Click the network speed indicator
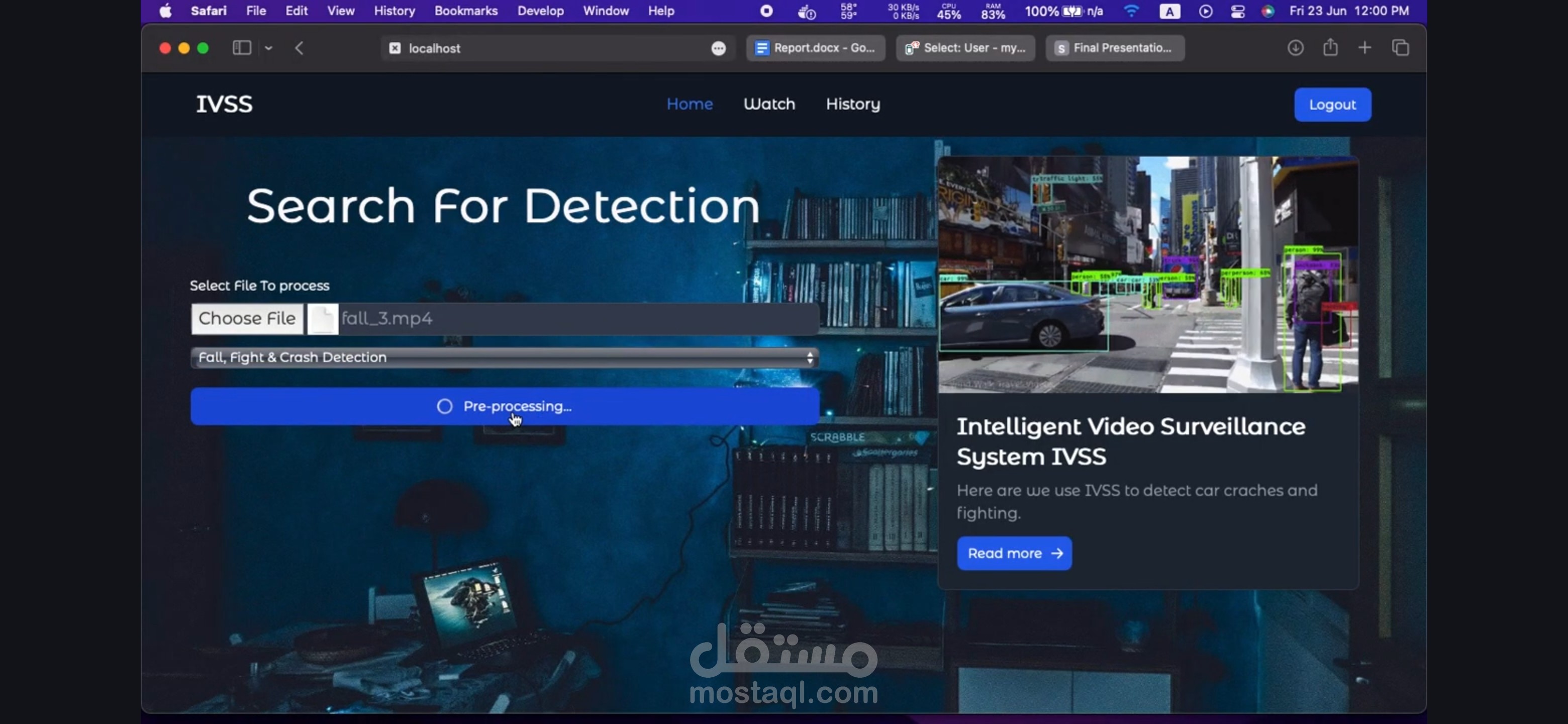 [903, 11]
